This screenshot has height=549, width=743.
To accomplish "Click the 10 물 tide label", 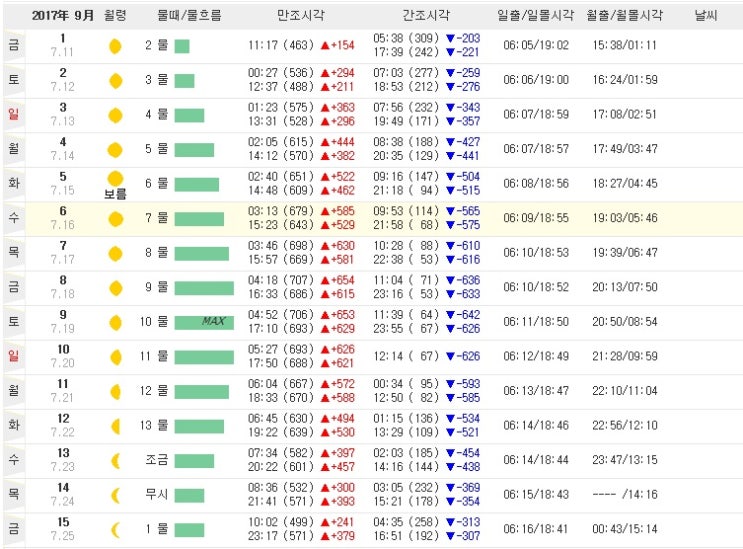I will pyautogui.click(x=154, y=322).
